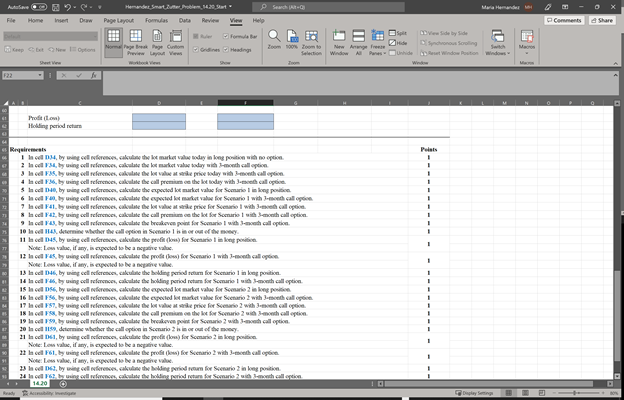Open the Sheet View default dropdown
This screenshot has width=624, height=400.
click(51, 36)
